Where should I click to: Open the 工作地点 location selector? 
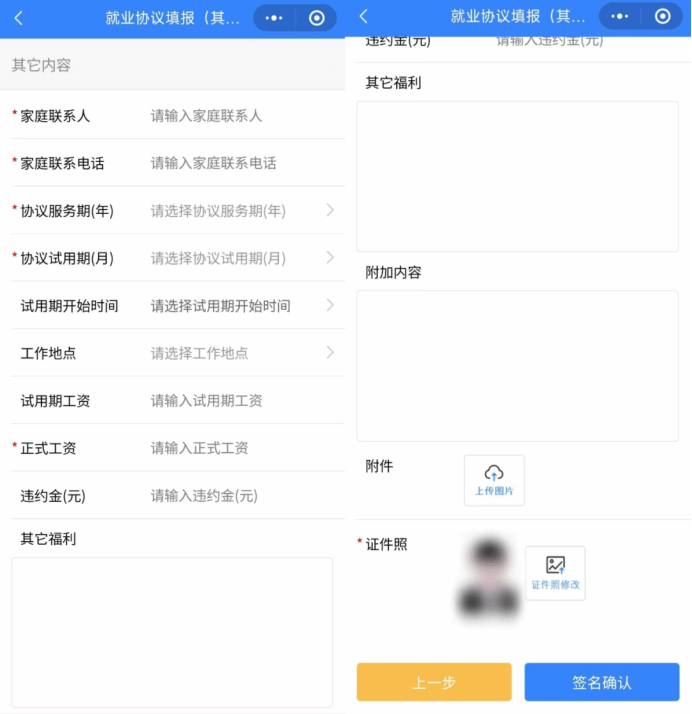click(x=240, y=353)
